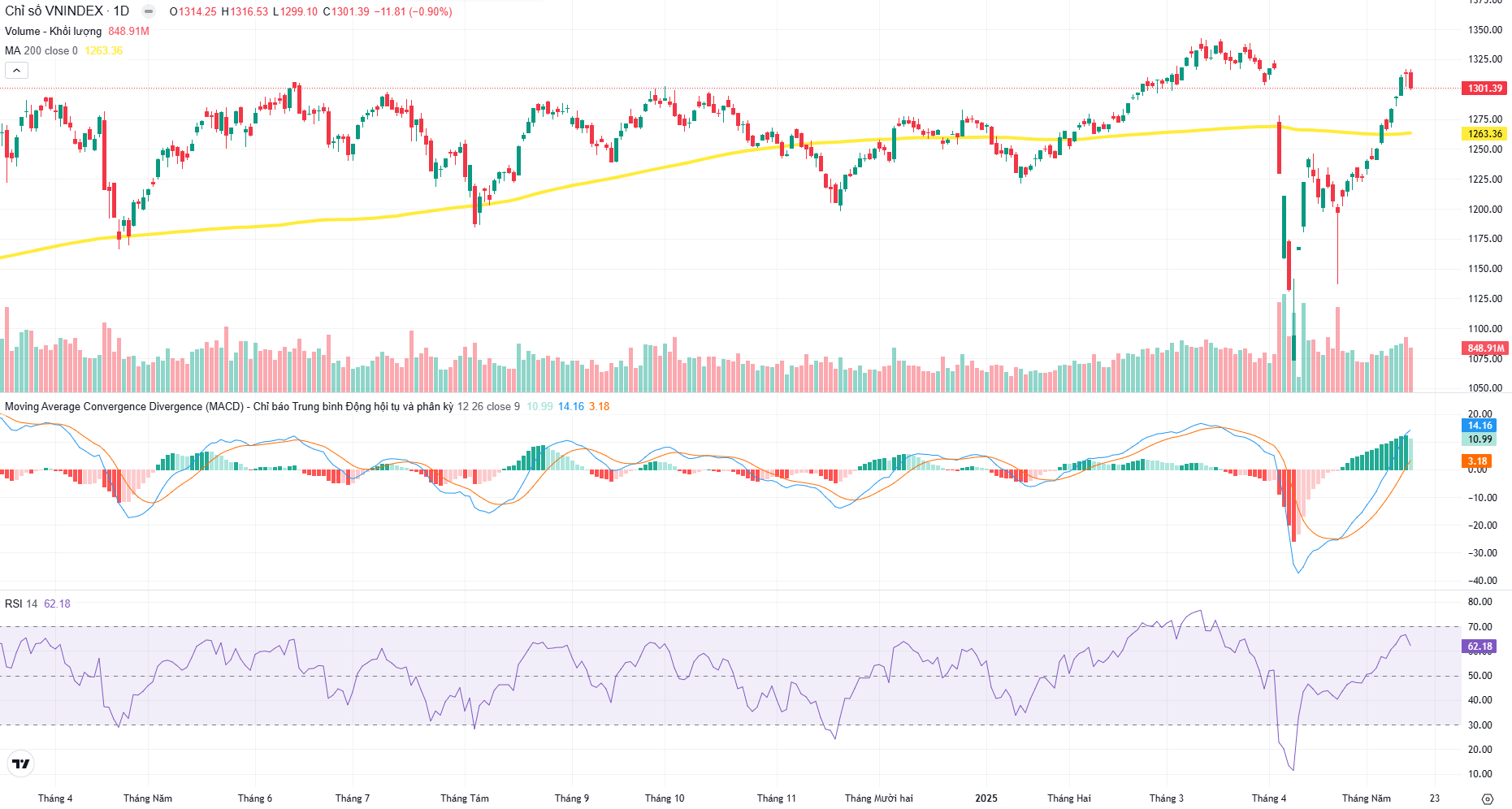Click the 1200.00 price axis label
The height and width of the screenshot is (809, 1512).
coord(1485,210)
